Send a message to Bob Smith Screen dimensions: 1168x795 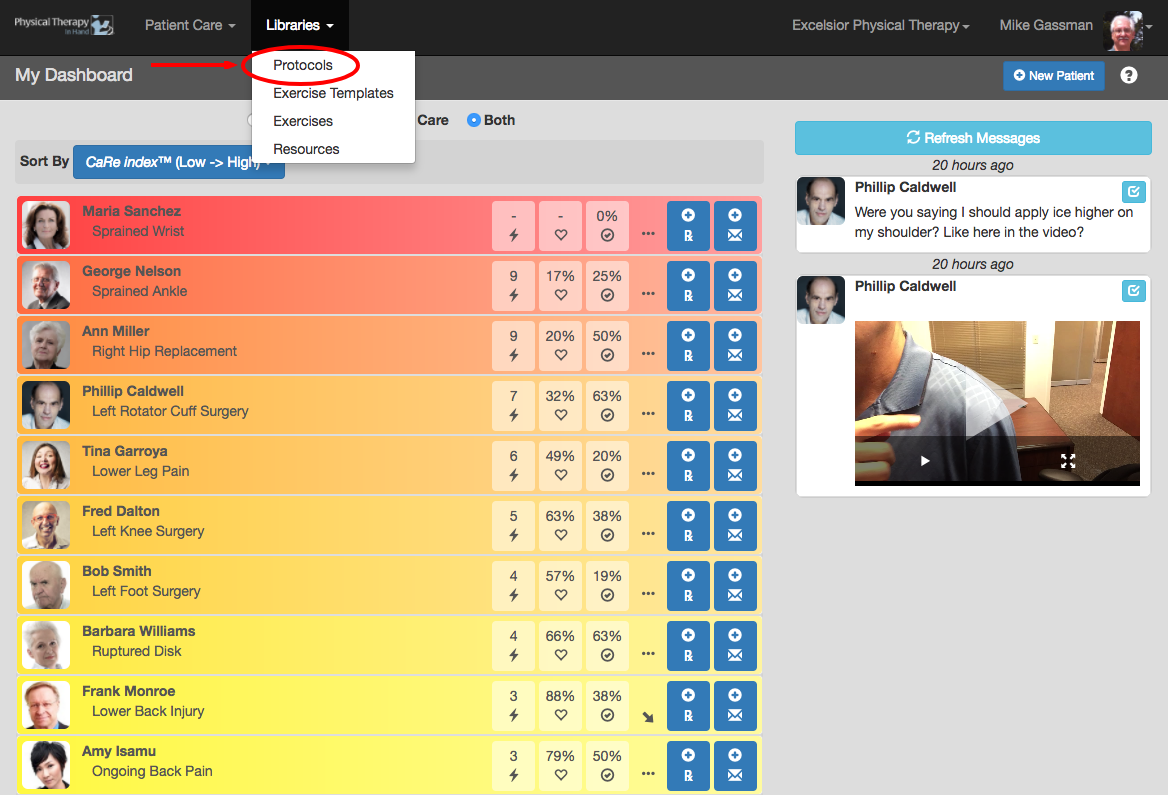[x=735, y=586]
